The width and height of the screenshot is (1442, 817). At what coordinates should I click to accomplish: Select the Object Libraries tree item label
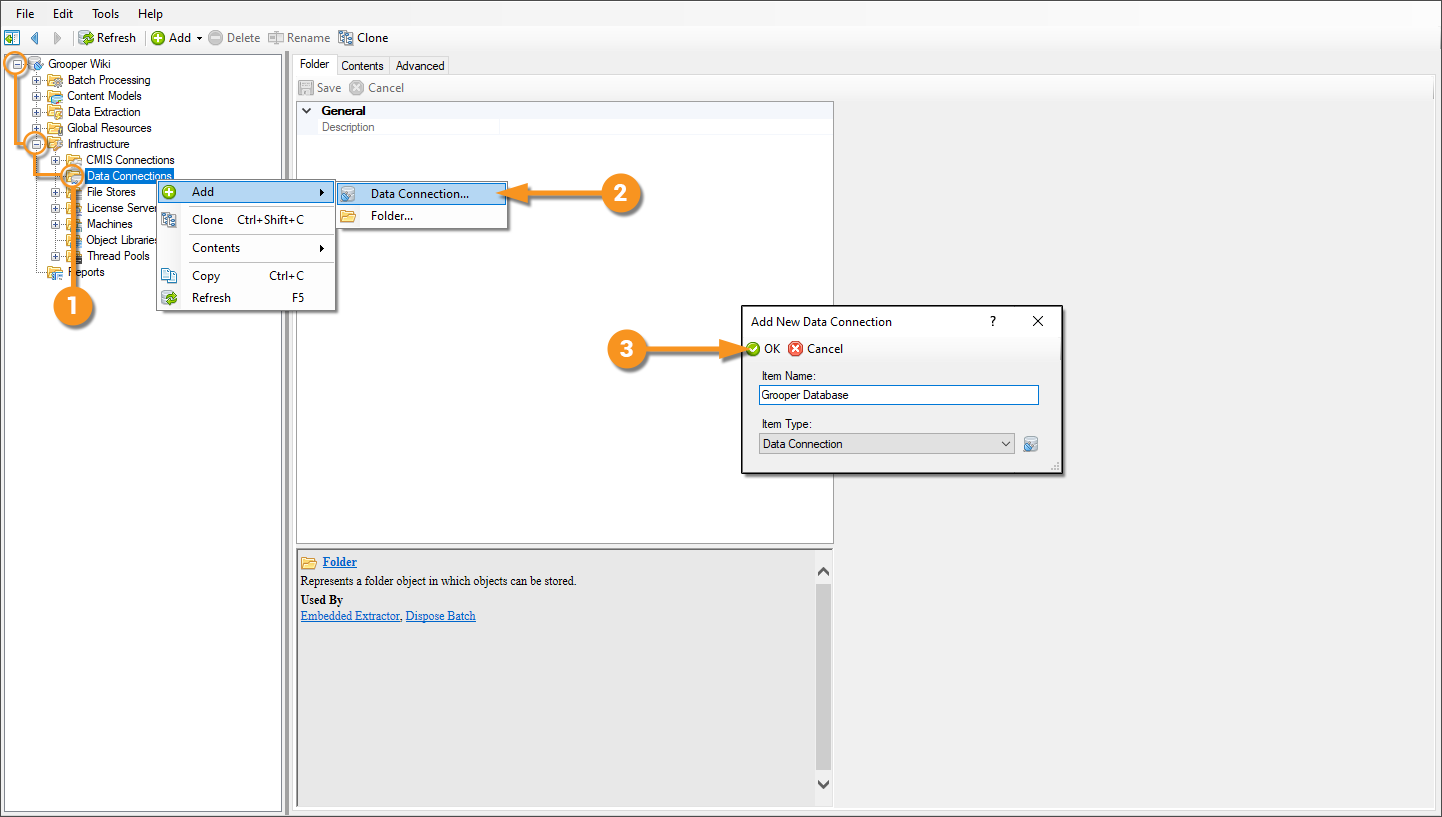coord(122,240)
